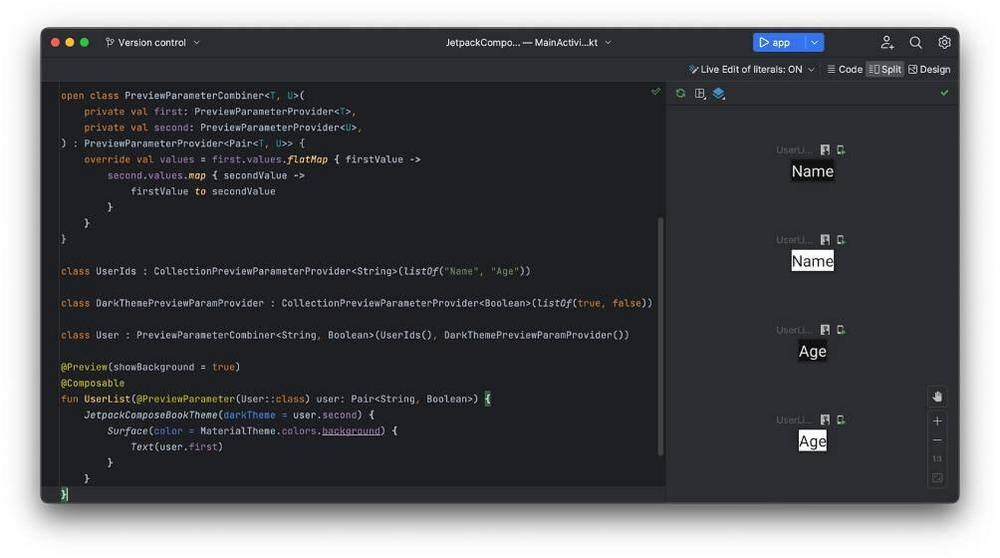
Task: Click the blue layers icon in preview toolbar
Action: [718, 93]
